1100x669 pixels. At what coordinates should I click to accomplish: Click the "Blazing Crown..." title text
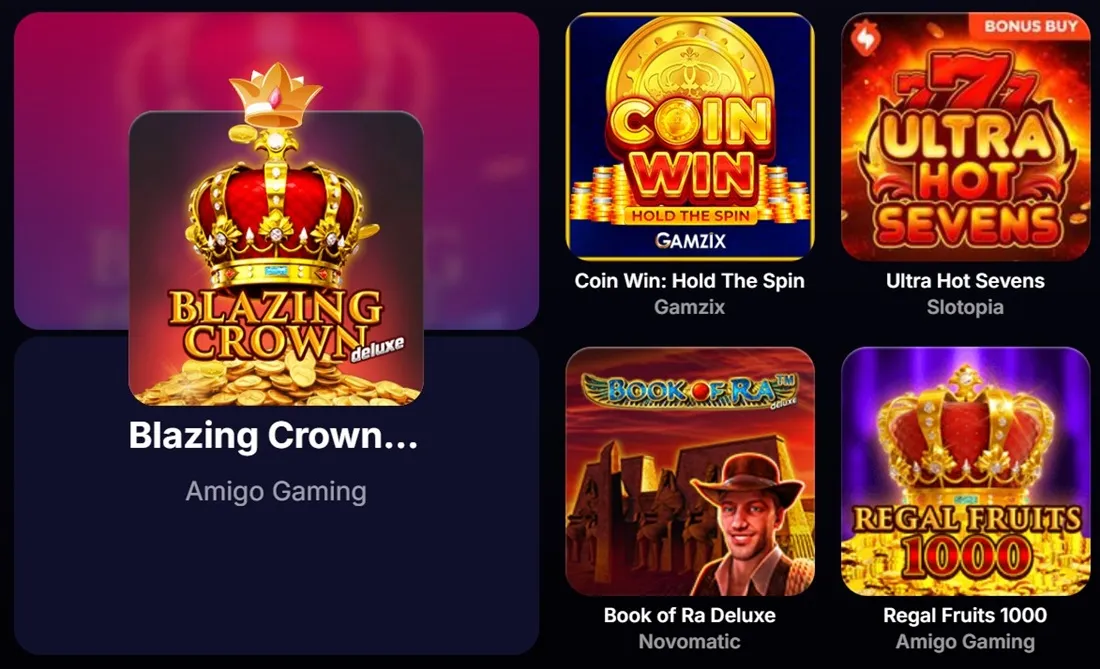point(274,435)
